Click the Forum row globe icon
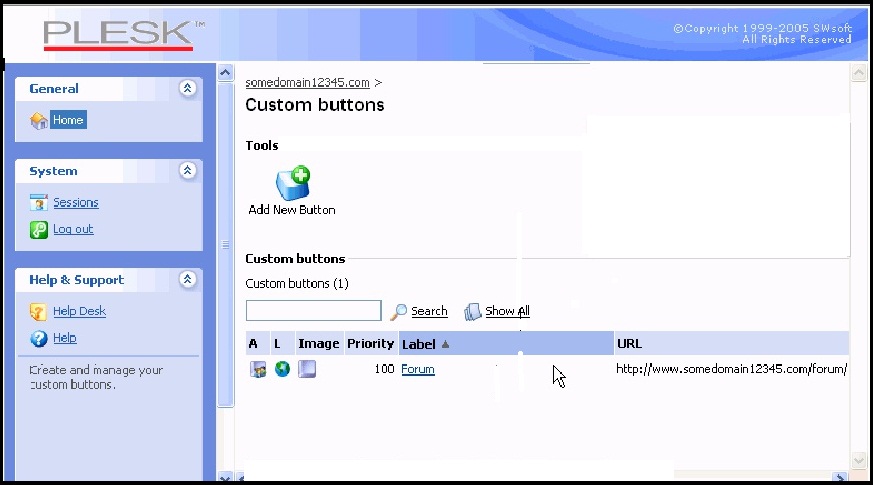Image resolution: width=873 pixels, height=485 pixels. [x=282, y=369]
